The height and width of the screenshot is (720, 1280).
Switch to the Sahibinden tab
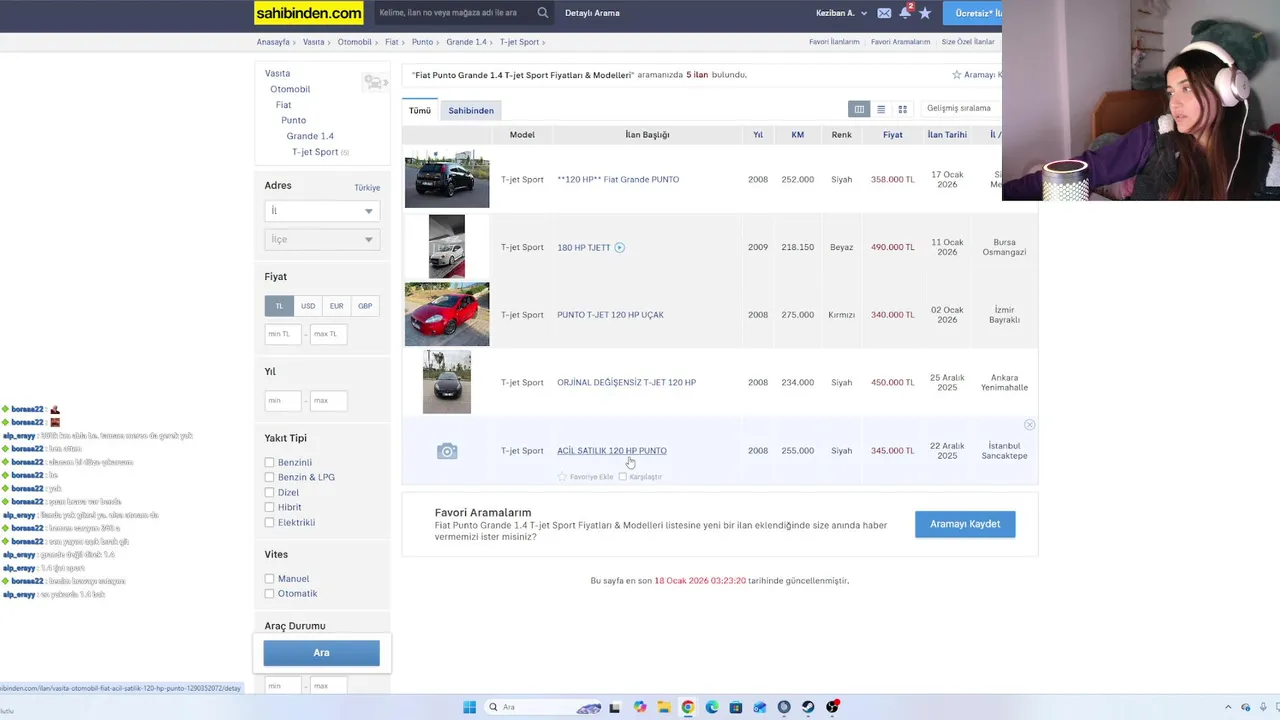tap(471, 110)
